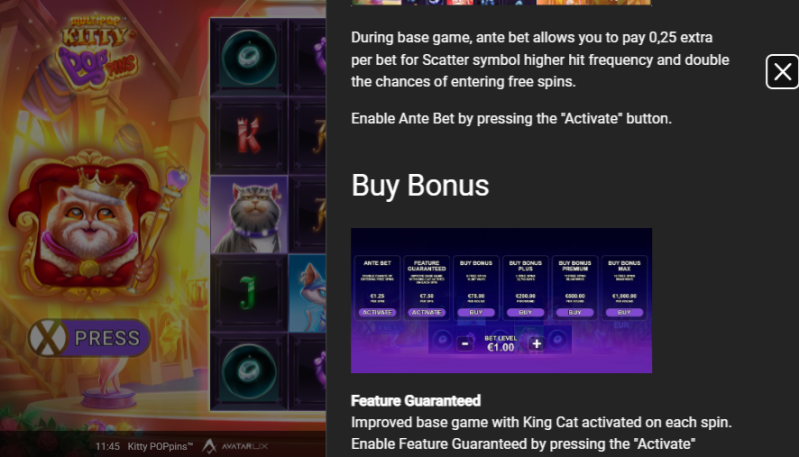
Task: Decrease bet level with minus button
Action: (x=465, y=344)
